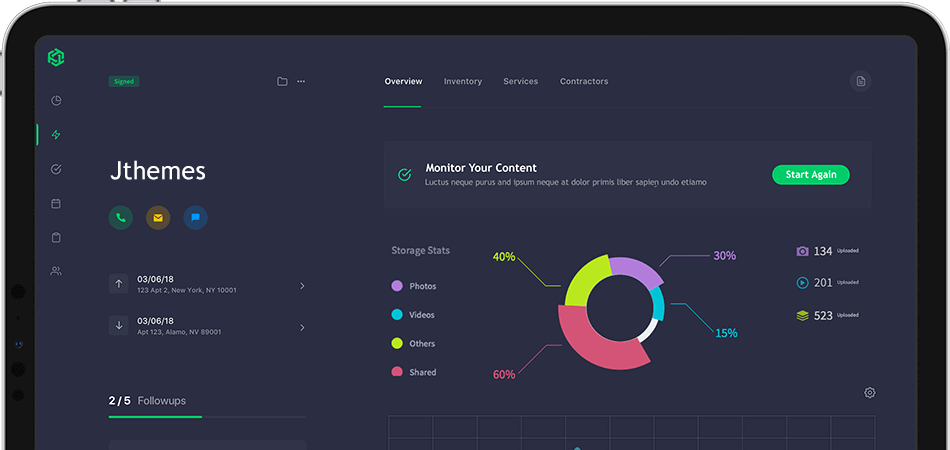The image size is (950, 450).
Task: Click the Luctus neque purus description text
Action: click(x=566, y=182)
